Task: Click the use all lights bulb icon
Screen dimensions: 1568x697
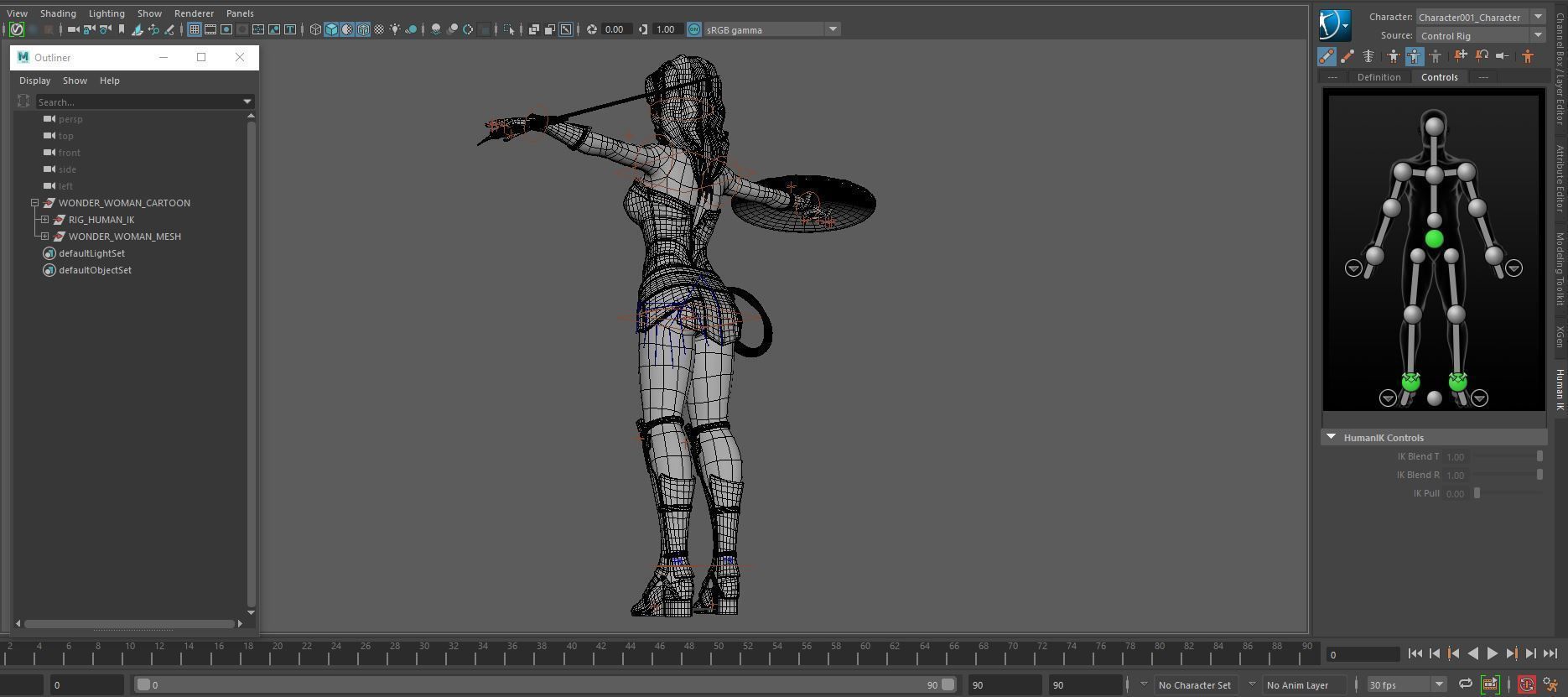Action: pos(395,29)
